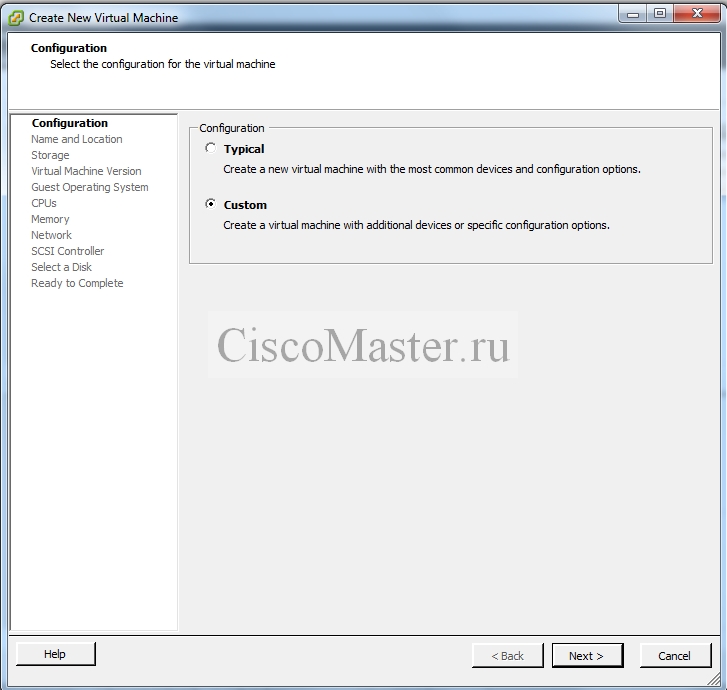This screenshot has width=727, height=690.
Task: Go to the Configuration step in sidebar
Action: pos(70,123)
